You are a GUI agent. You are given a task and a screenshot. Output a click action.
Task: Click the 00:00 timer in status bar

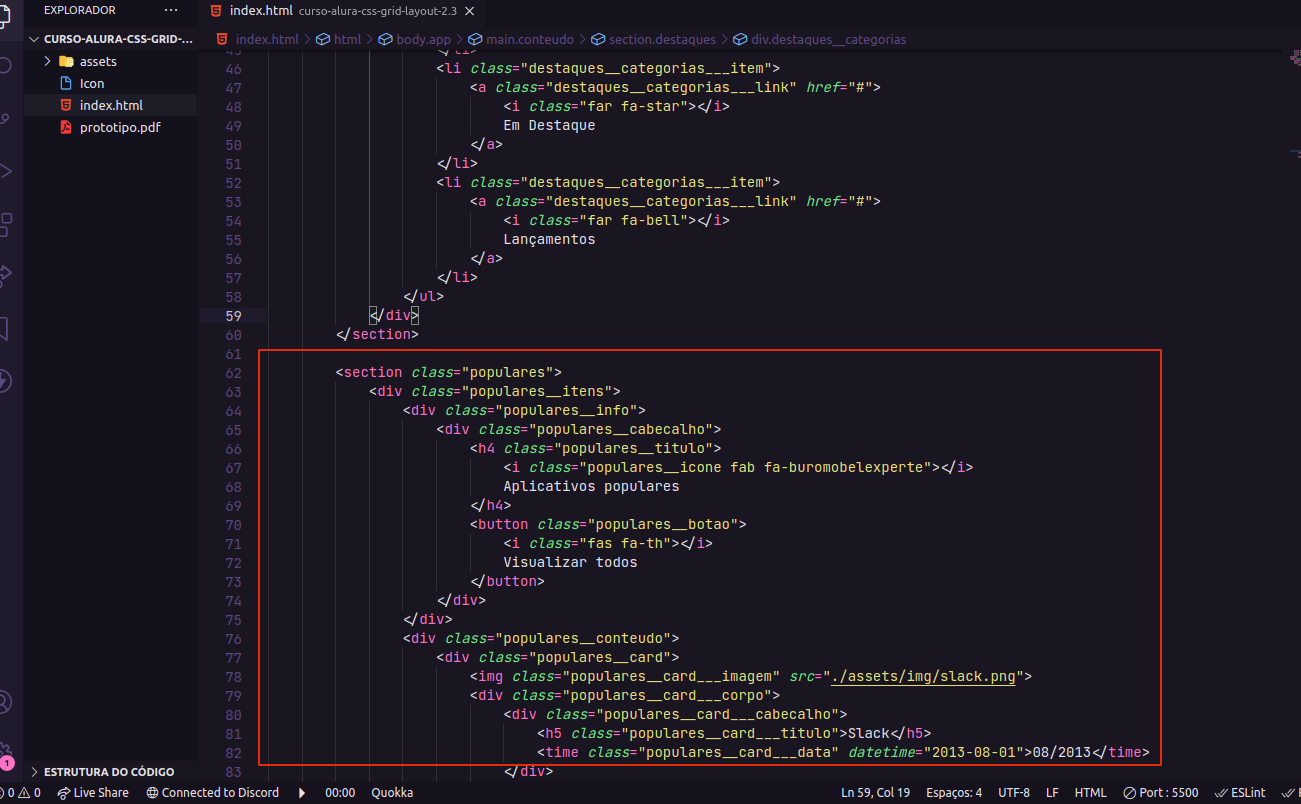(x=340, y=793)
